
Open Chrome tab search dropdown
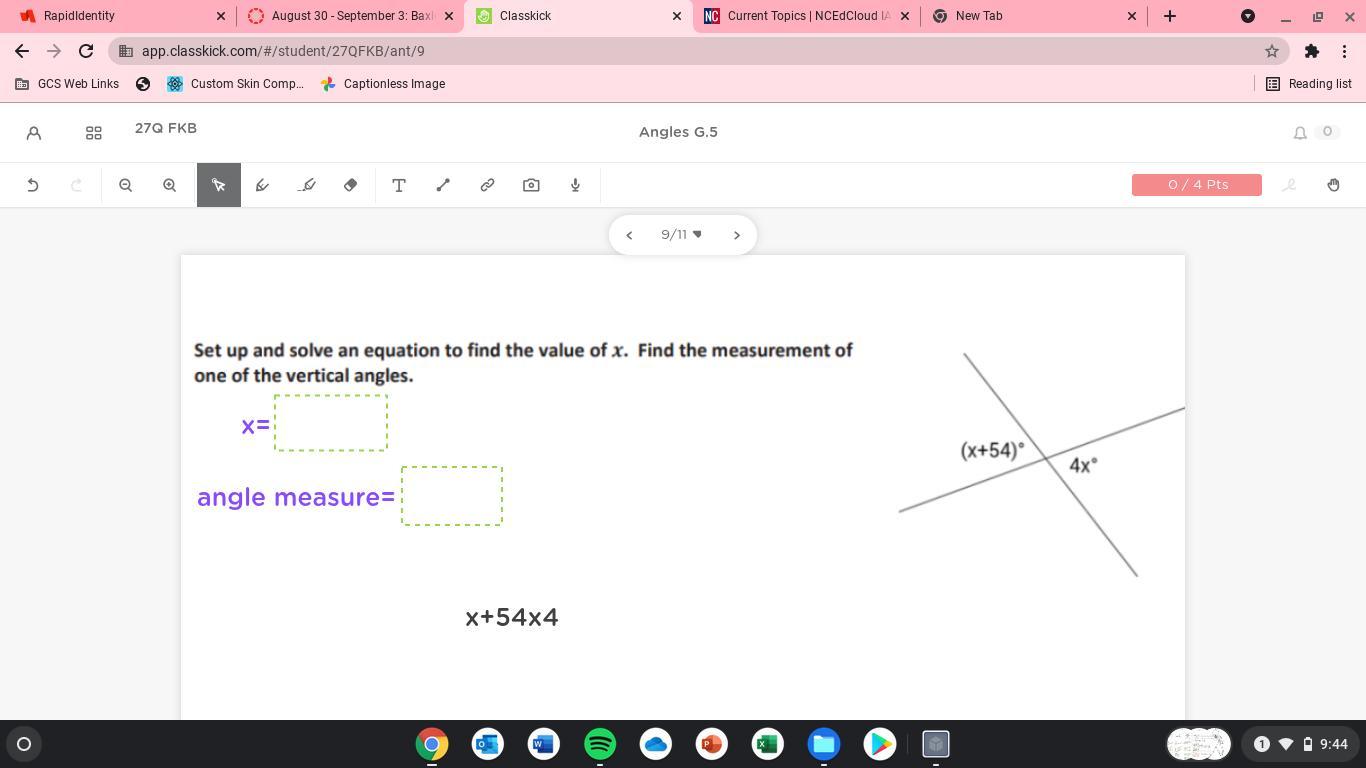pyautogui.click(x=1248, y=16)
